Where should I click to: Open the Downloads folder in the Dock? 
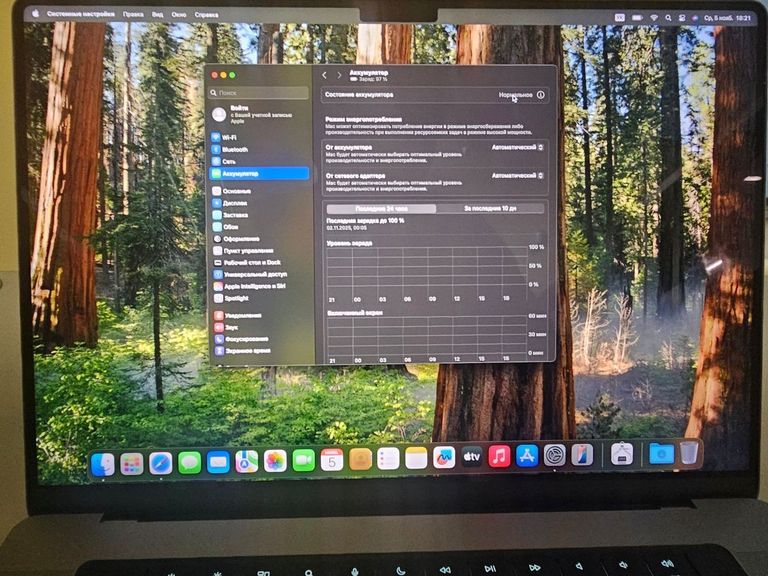pos(661,454)
